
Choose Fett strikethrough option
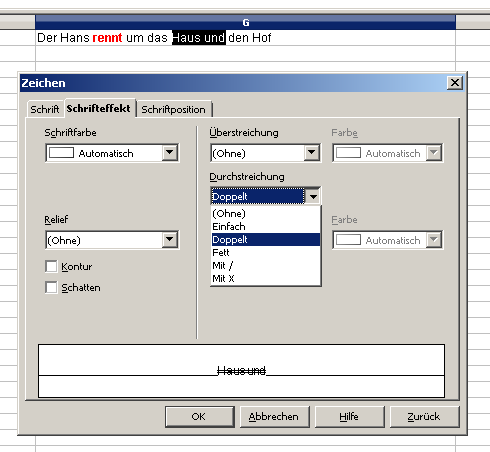(266, 252)
